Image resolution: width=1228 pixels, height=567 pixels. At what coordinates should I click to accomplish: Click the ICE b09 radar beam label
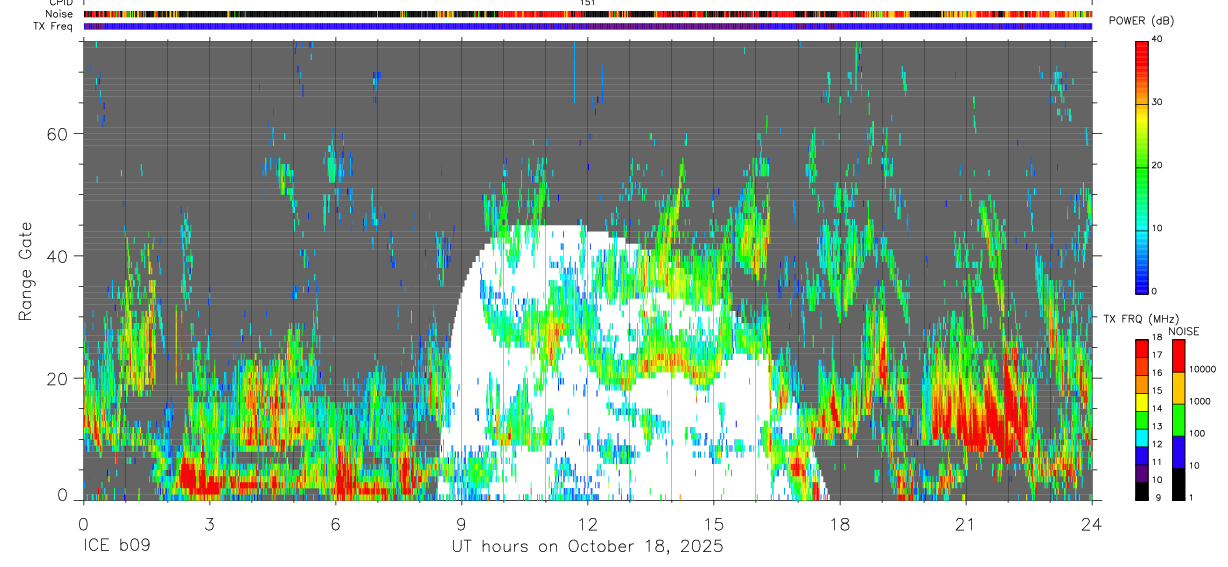(115, 547)
